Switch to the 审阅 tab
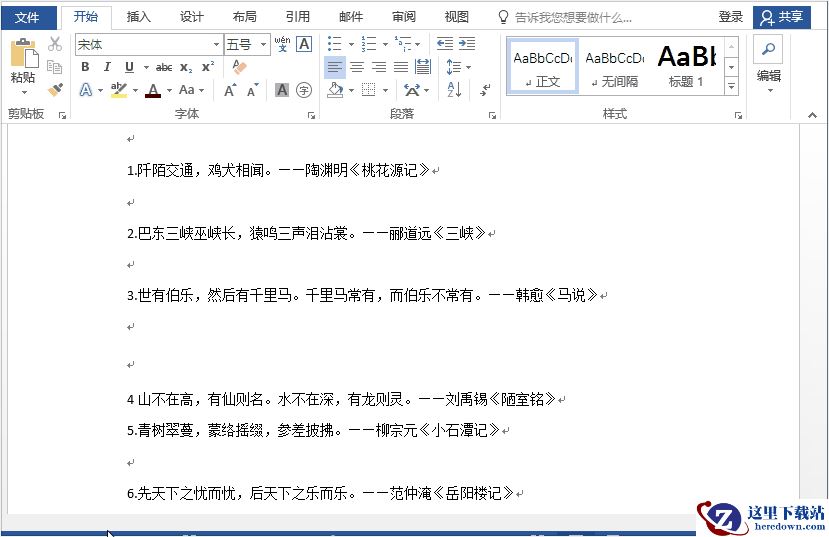The width and height of the screenshot is (829, 537). coord(404,17)
